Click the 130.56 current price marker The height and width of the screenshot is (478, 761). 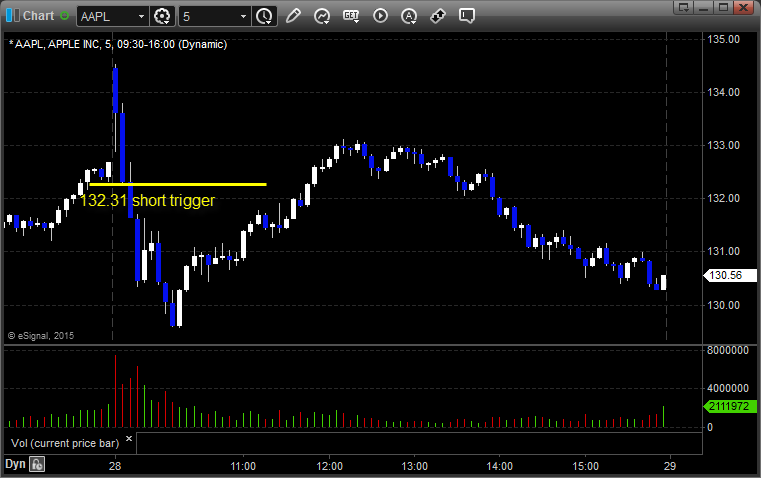click(x=730, y=276)
